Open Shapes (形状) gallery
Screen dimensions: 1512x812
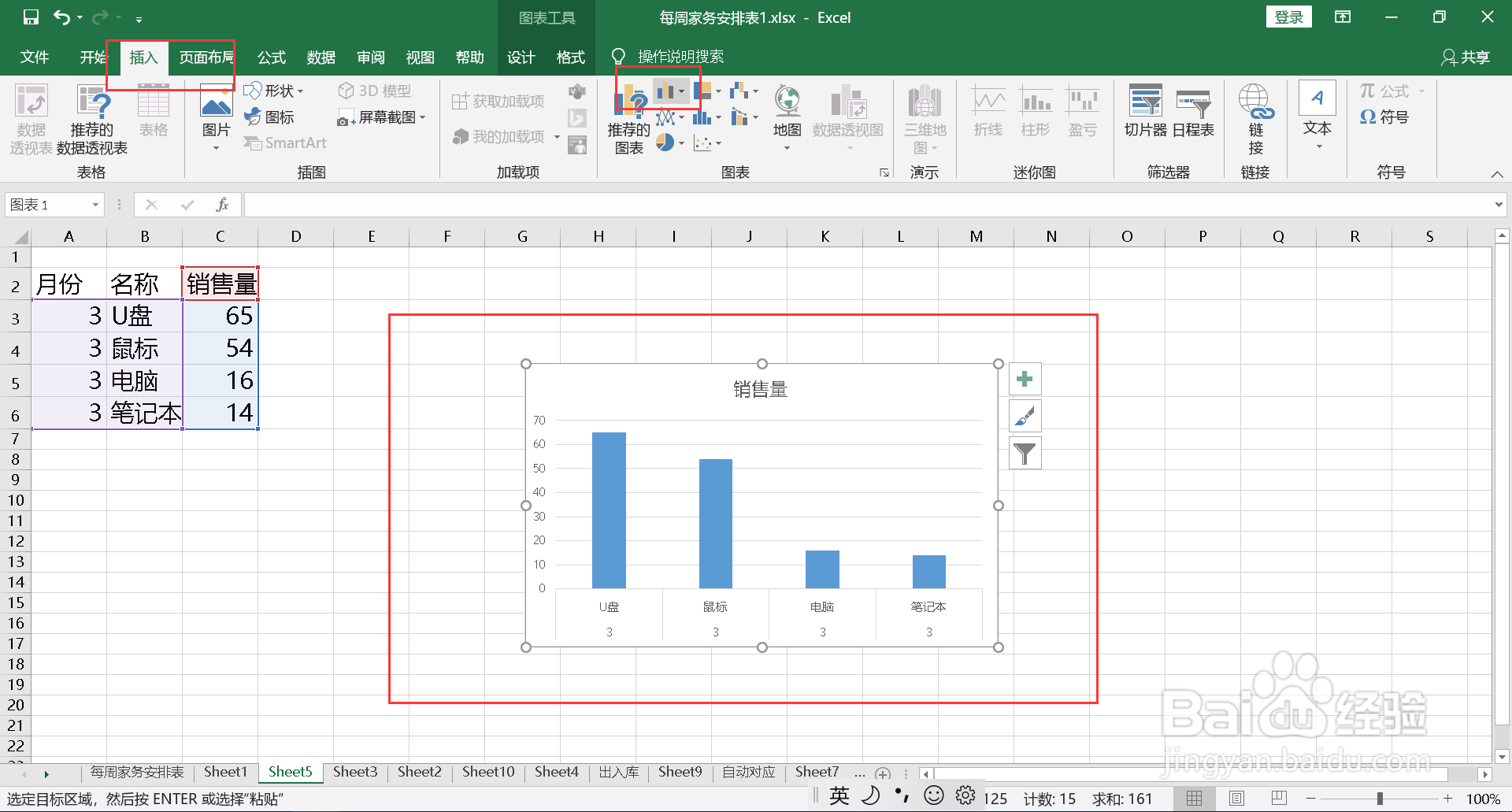274,91
